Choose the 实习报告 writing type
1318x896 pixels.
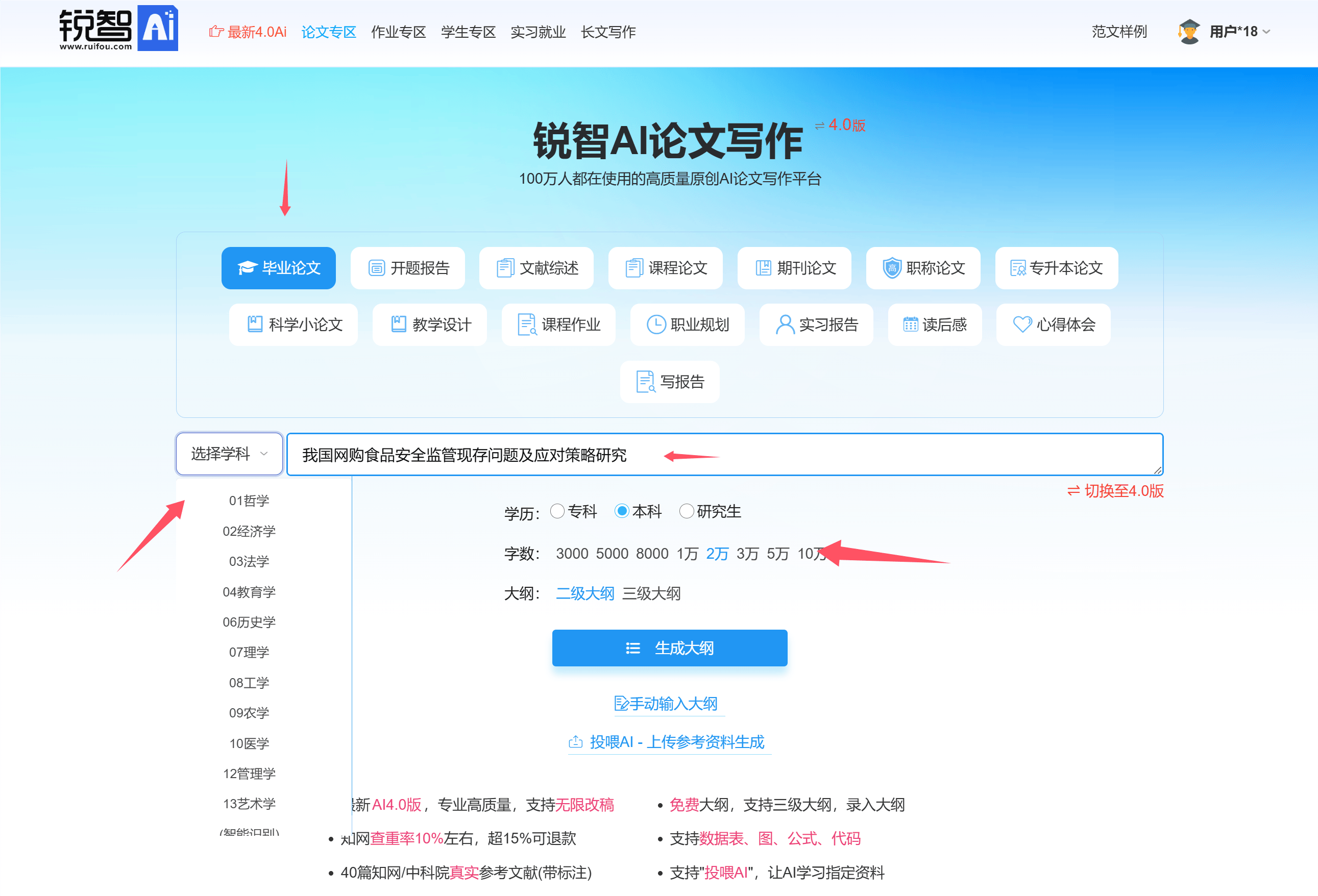(x=816, y=325)
